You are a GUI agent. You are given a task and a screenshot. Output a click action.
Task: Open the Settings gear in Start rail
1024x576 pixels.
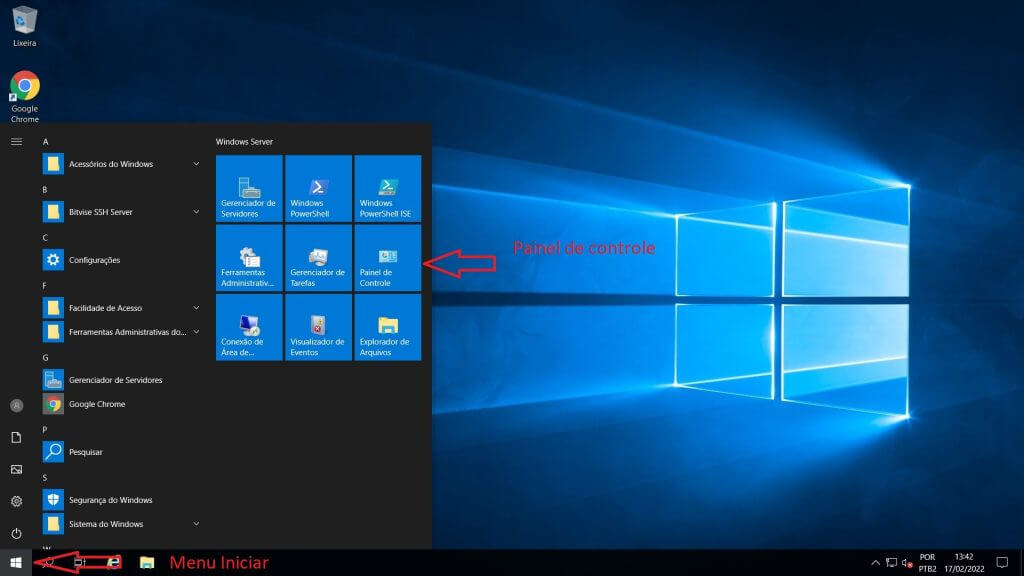[x=16, y=502]
